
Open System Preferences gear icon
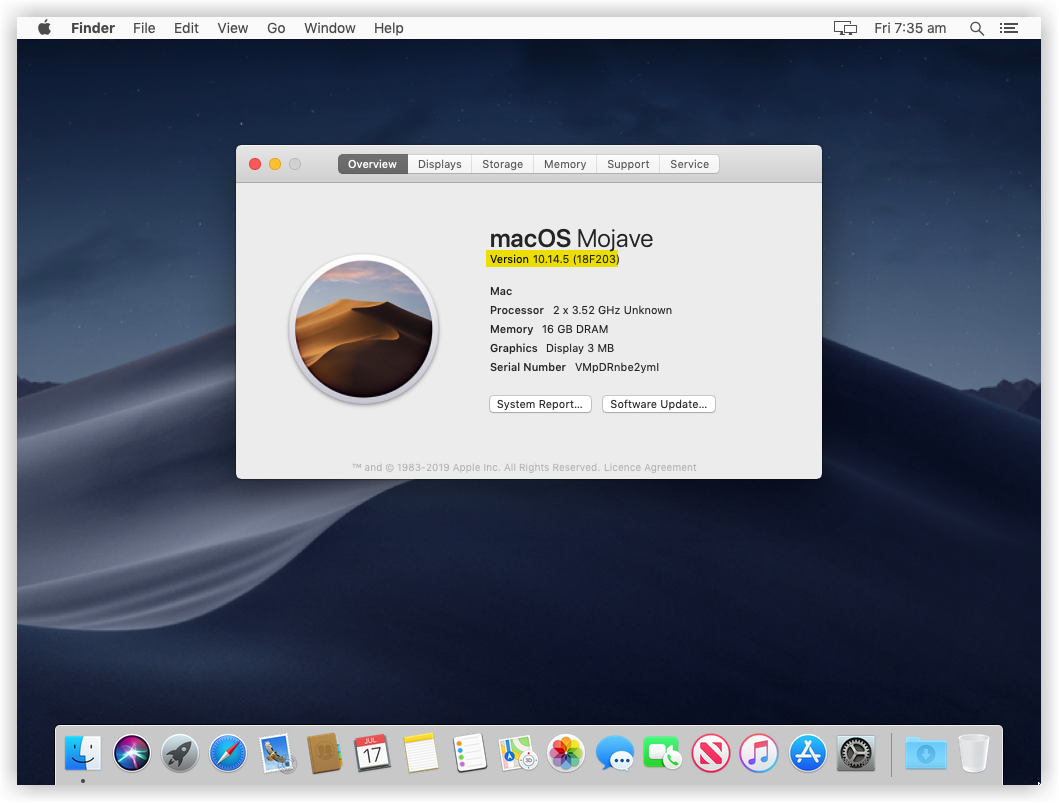click(x=856, y=753)
